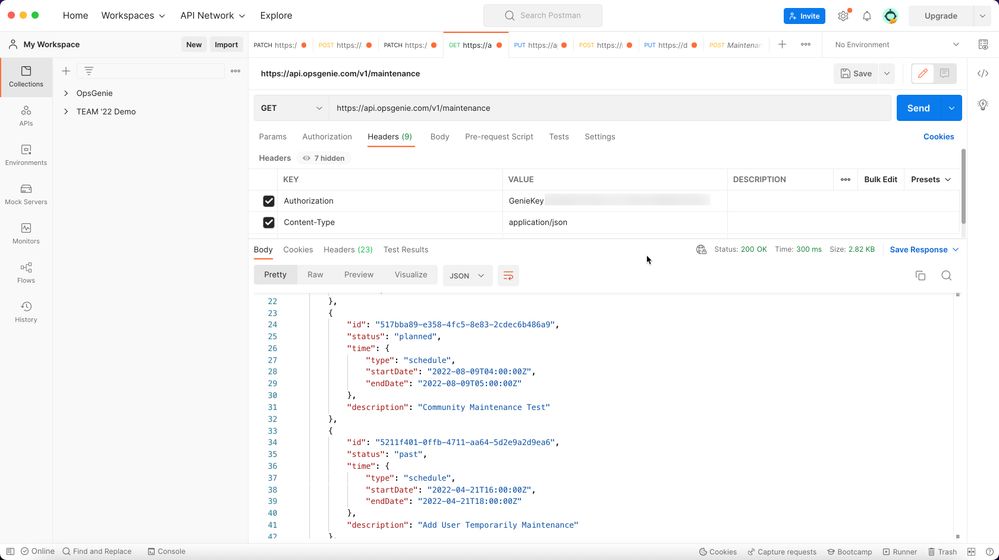Switch to the Tests tab

pos(559,137)
